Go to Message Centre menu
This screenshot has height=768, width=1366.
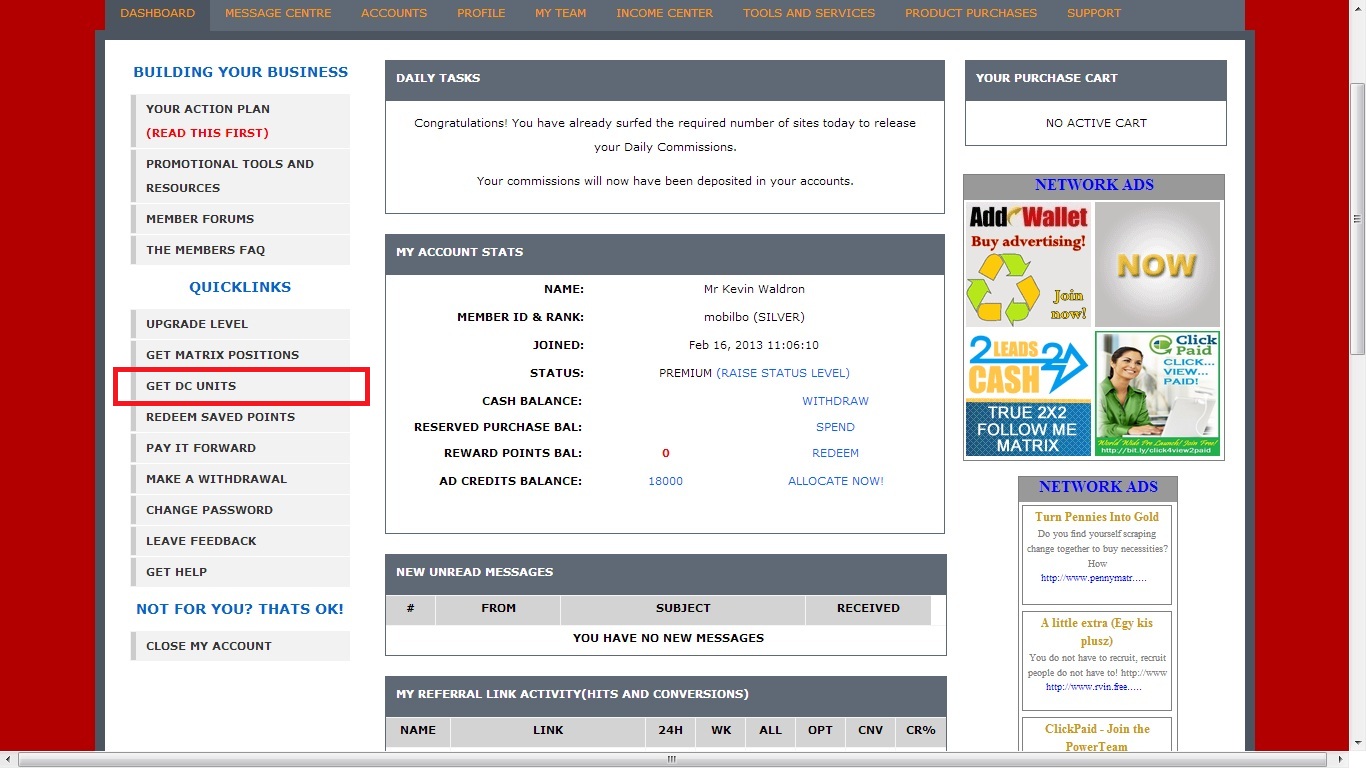pos(277,13)
